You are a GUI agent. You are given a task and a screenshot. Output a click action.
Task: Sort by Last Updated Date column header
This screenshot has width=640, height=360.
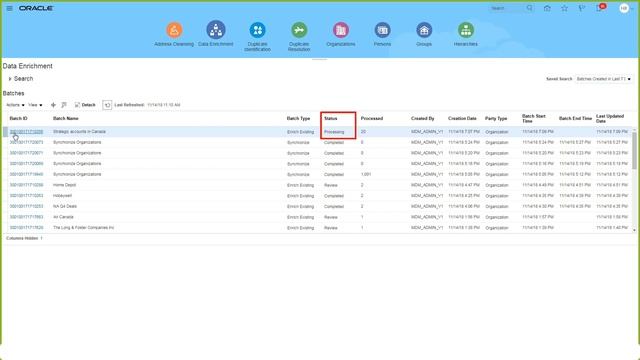(610, 118)
